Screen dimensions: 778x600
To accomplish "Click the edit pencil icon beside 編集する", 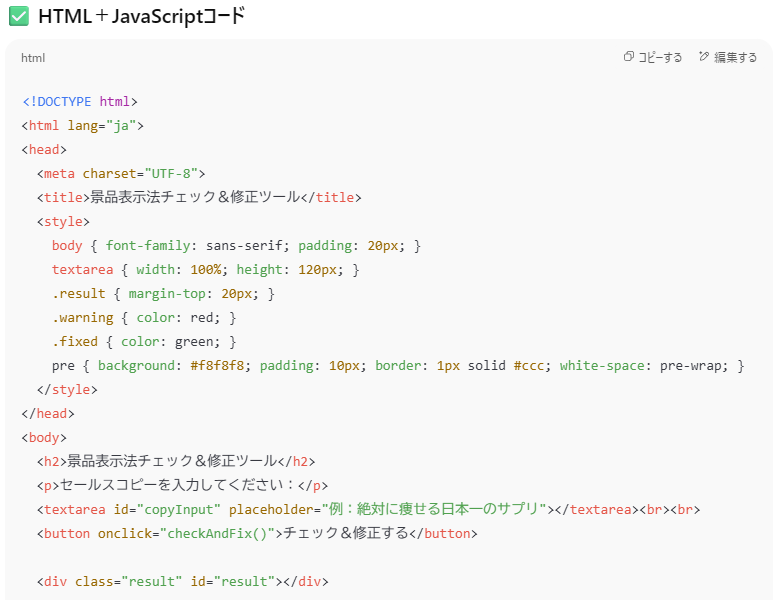I will pos(704,57).
